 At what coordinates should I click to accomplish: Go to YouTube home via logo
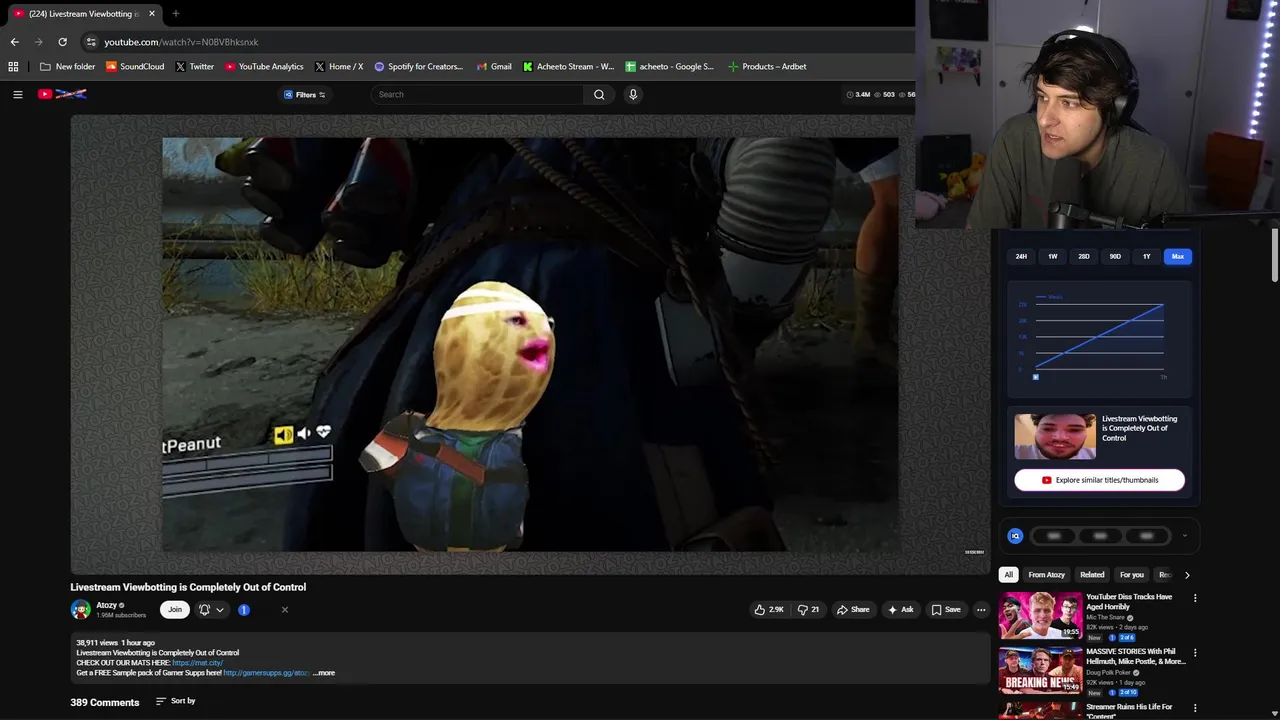[x=63, y=94]
